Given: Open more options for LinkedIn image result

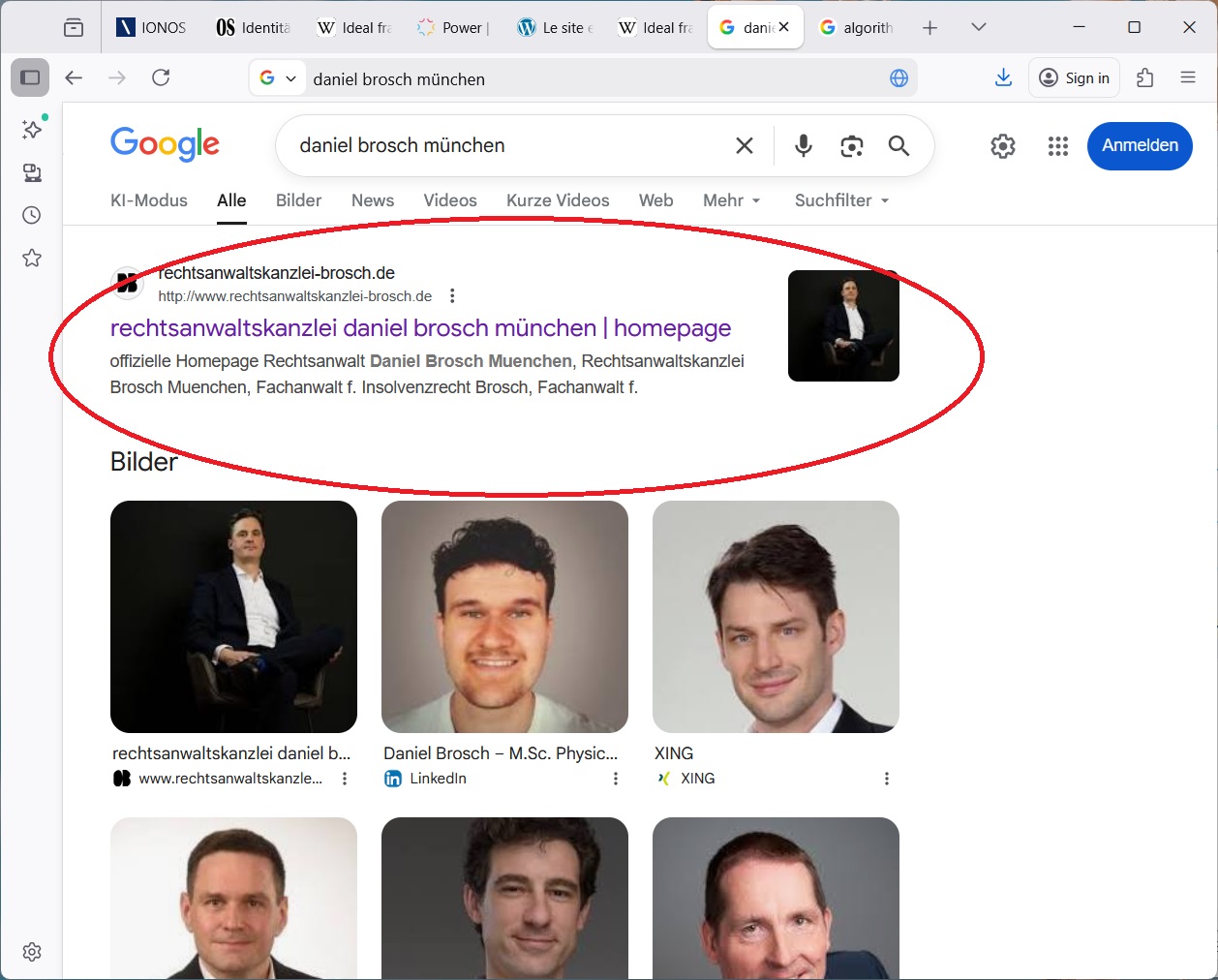Looking at the screenshot, I should [615, 779].
